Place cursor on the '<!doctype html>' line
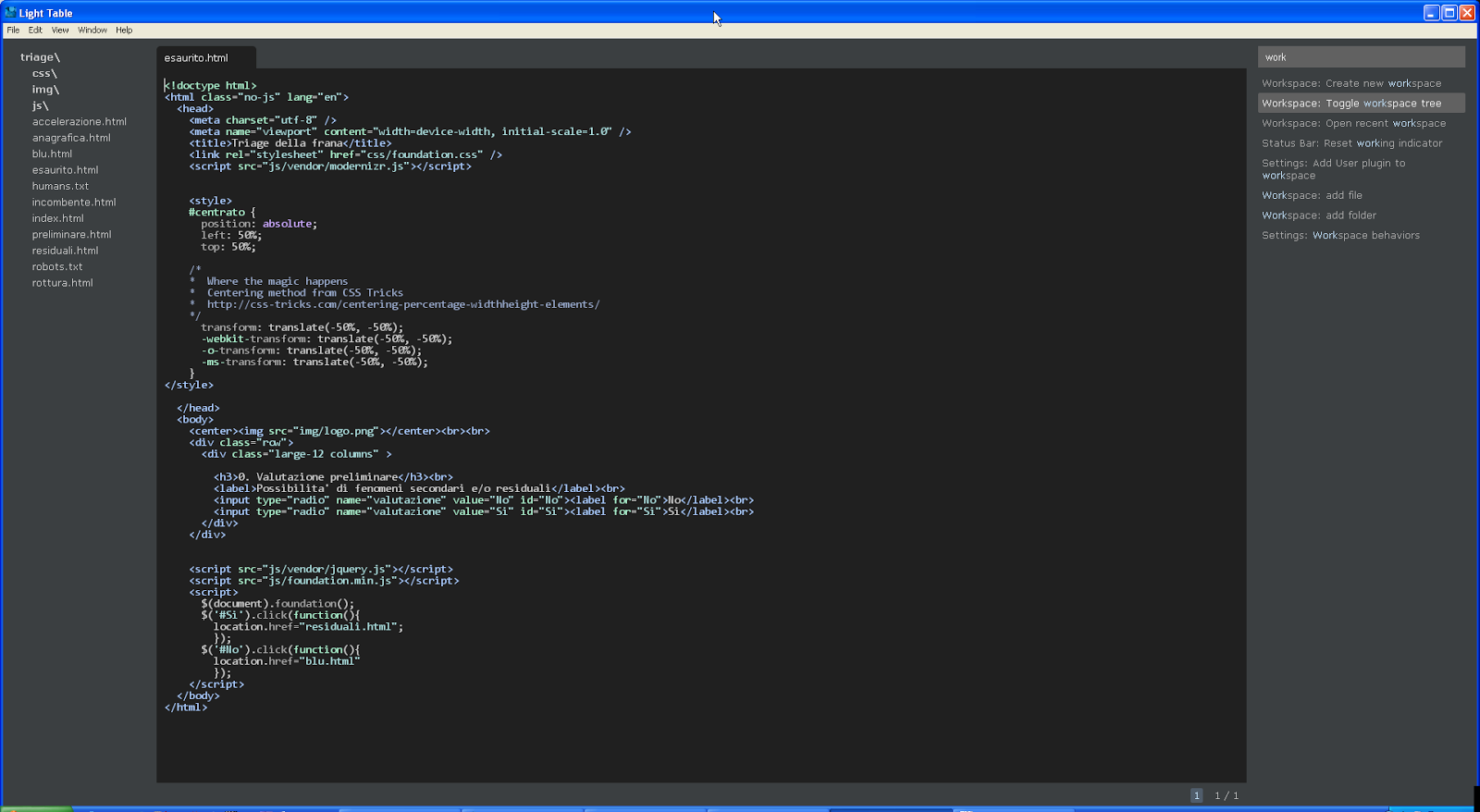The height and width of the screenshot is (812, 1480). click(211, 85)
